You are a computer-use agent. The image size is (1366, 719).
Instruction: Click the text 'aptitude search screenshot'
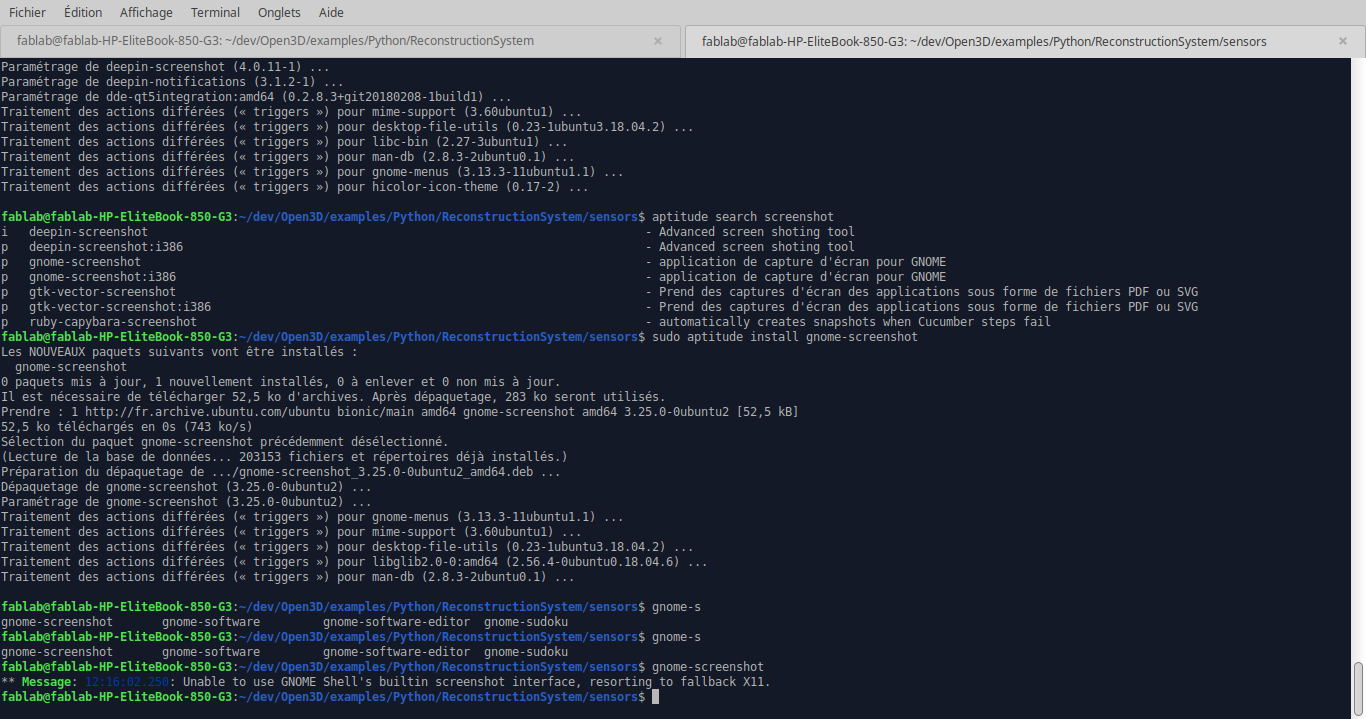[x=742, y=217]
